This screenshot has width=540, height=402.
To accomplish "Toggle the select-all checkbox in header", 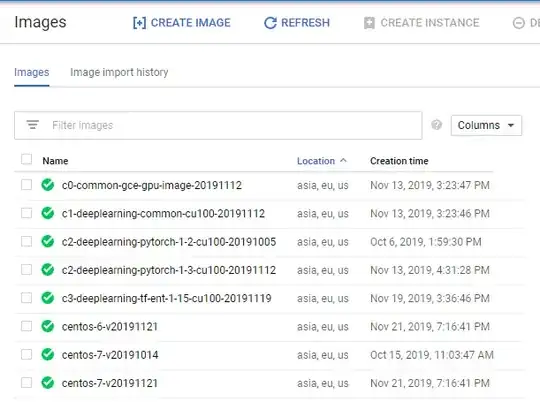I will [27, 159].
